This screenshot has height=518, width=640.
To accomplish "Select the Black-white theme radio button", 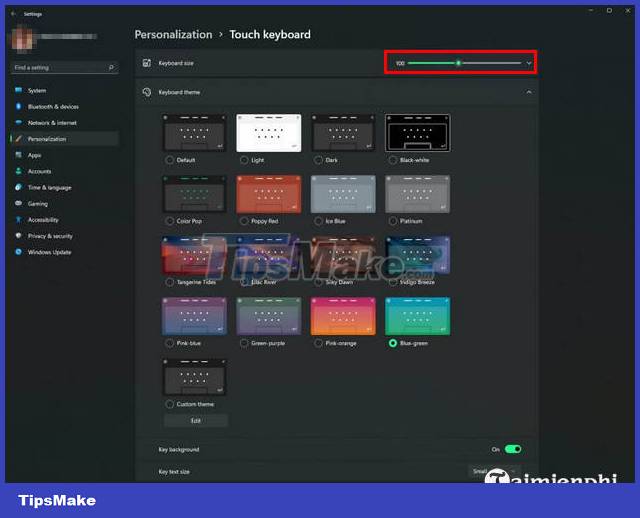I will 393,160.
